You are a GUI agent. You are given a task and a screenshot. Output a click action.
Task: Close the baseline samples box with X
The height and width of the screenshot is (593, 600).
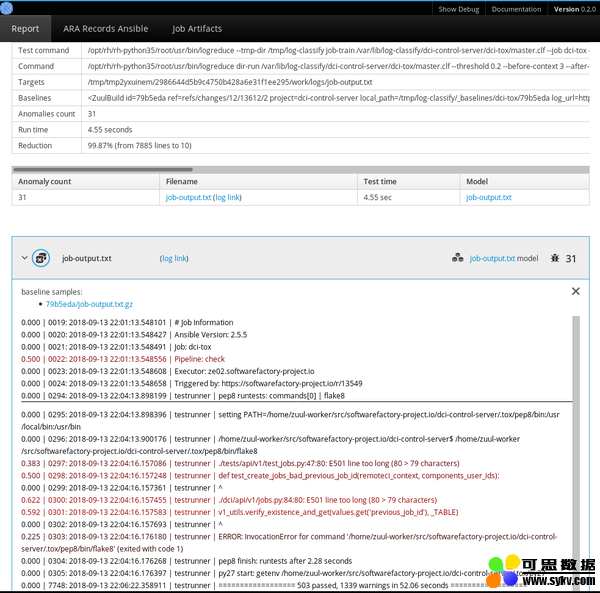(x=575, y=291)
